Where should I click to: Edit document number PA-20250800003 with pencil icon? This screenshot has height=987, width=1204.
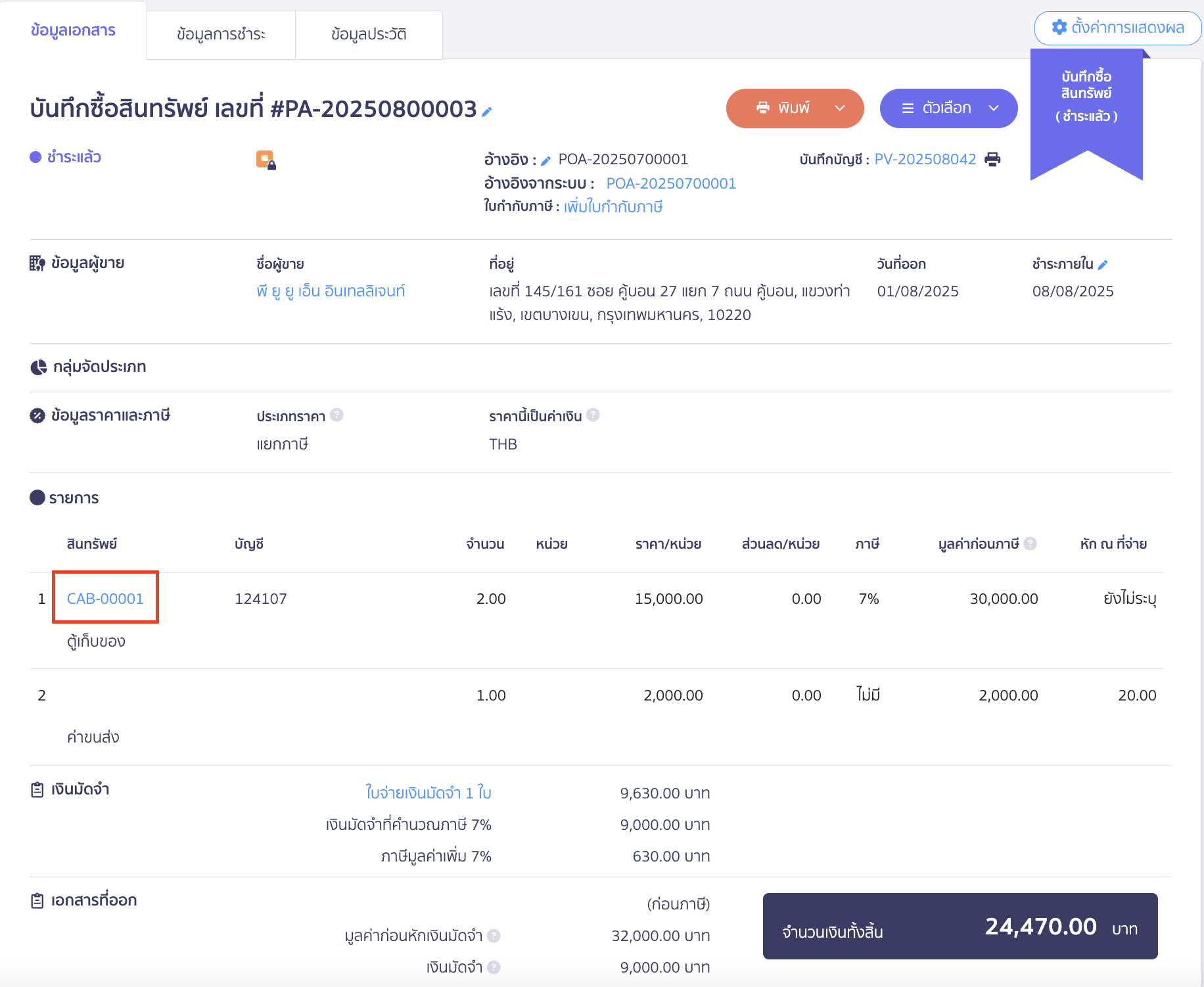(486, 112)
